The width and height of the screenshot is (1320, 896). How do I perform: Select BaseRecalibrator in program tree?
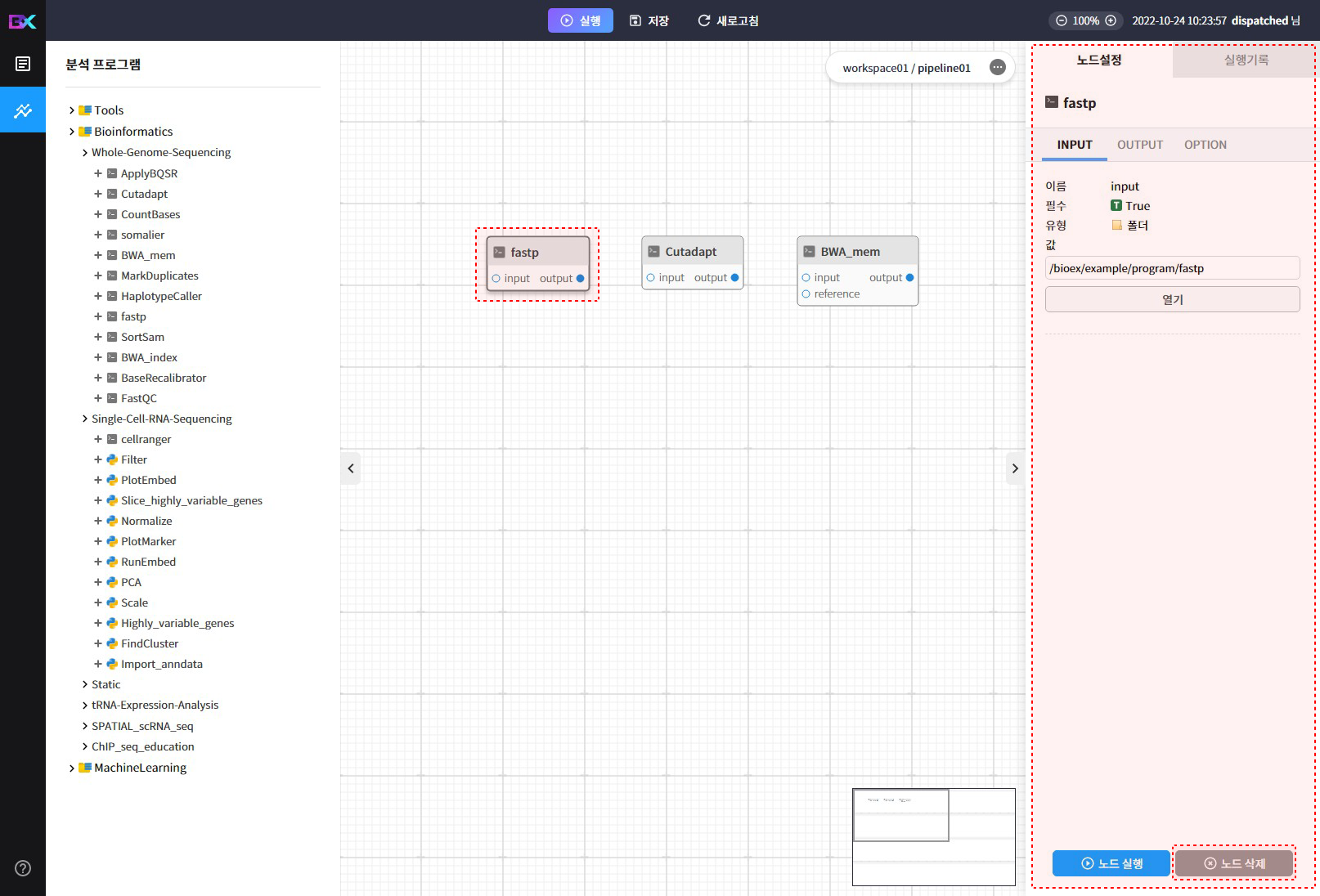pyautogui.click(x=164, y=378)
